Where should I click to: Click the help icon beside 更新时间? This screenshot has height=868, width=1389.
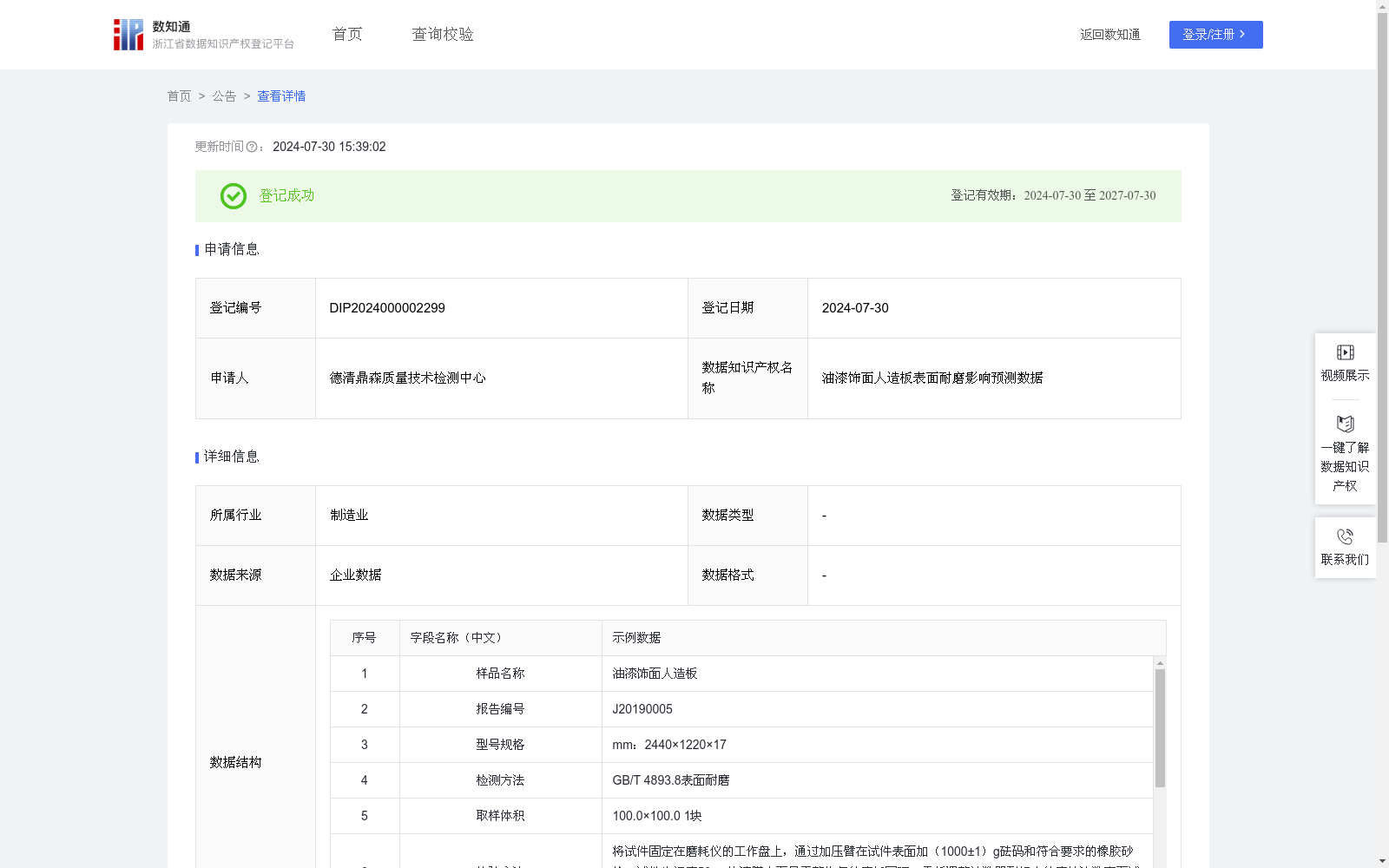(252, 148)
